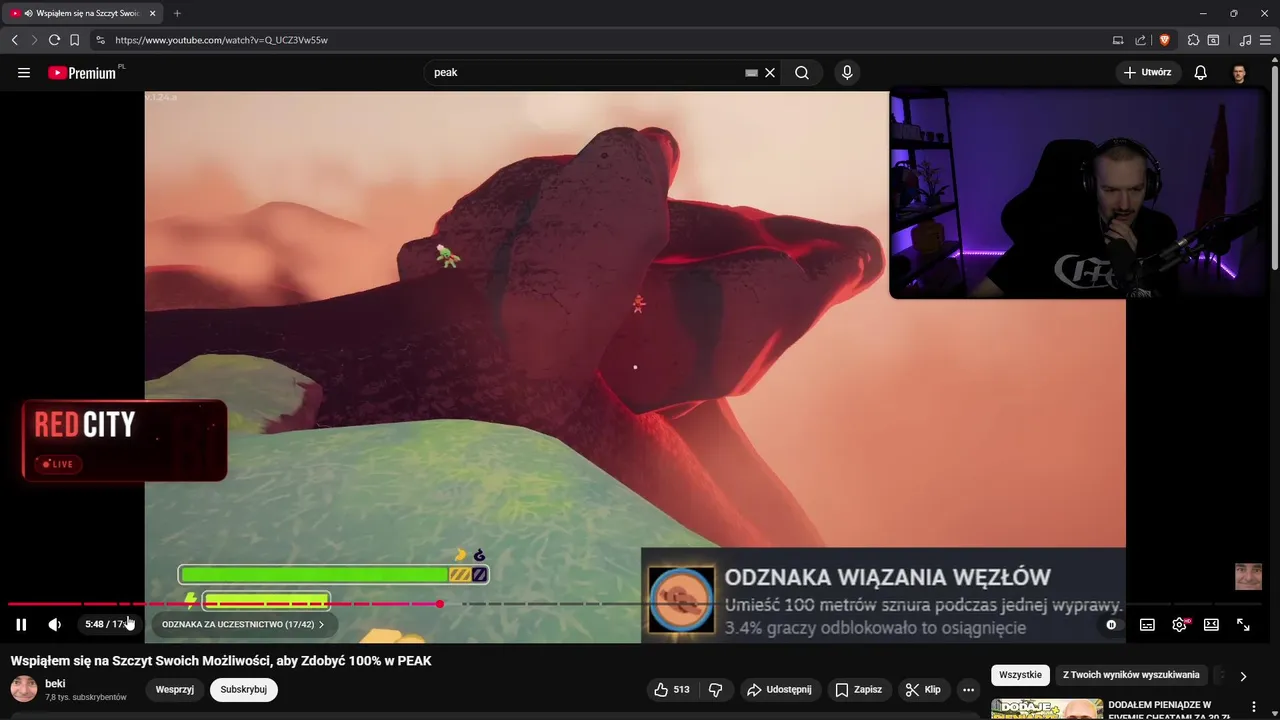Dislike the video
The image size is (1280, 720).
[715, 689]
